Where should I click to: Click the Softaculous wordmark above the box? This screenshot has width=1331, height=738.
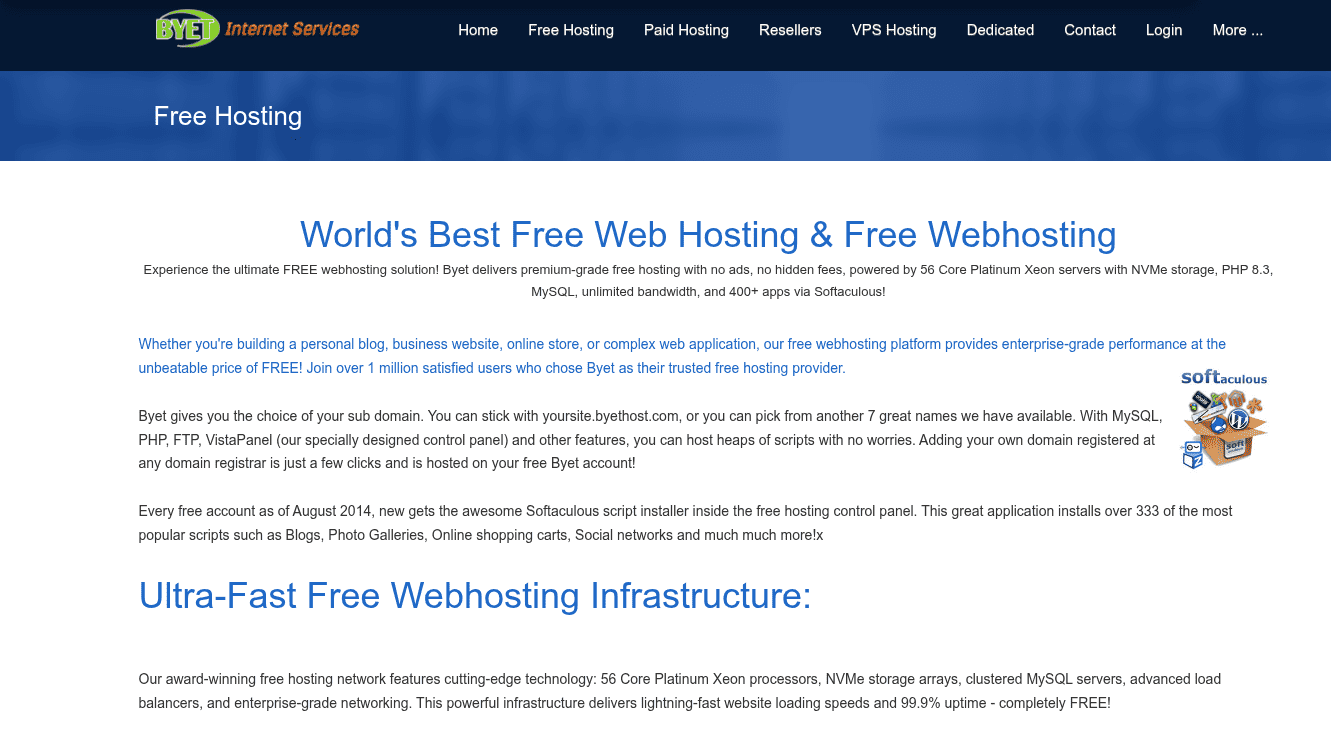1223,378
